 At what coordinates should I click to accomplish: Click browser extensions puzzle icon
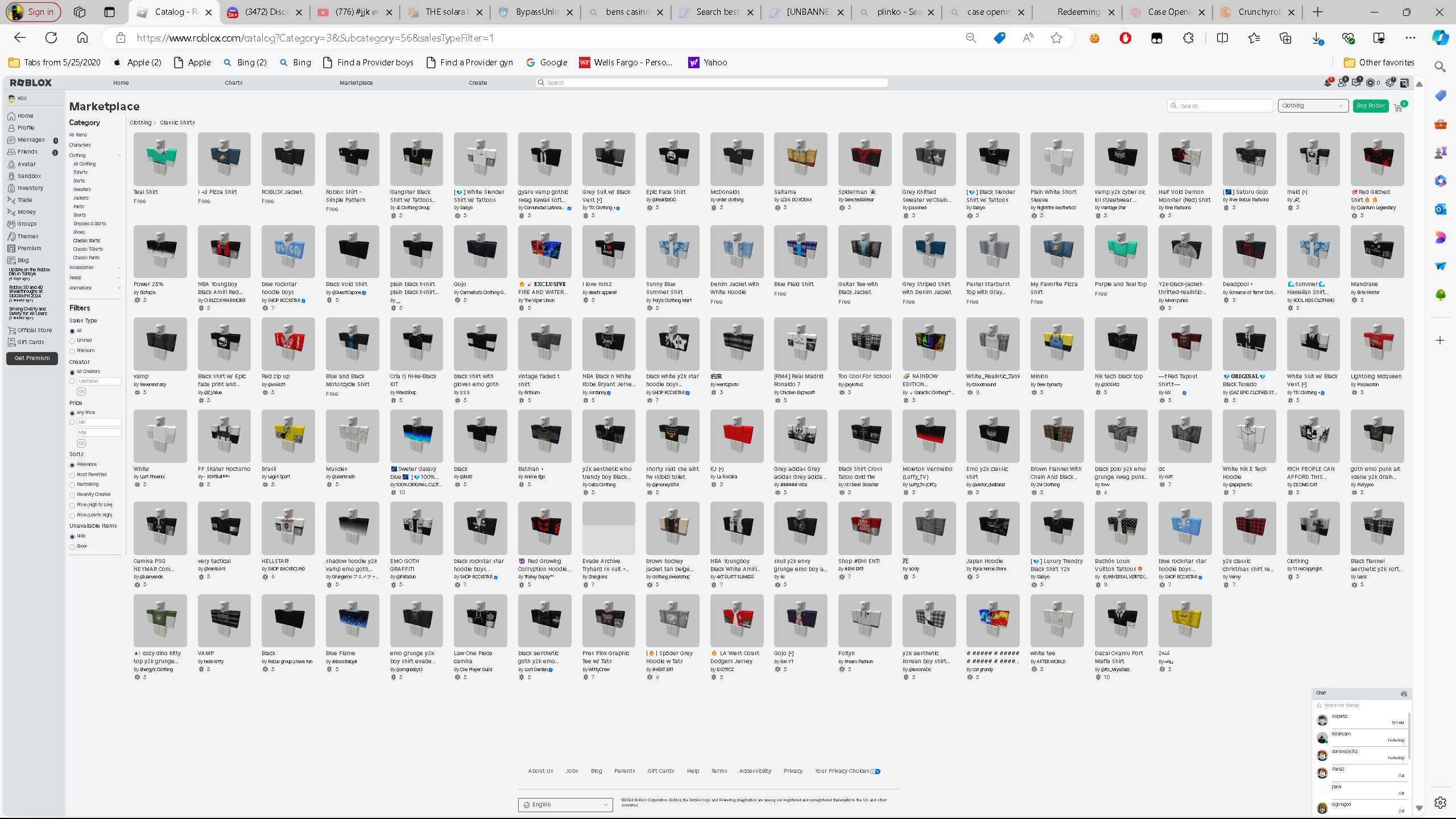pos(1188,38)
